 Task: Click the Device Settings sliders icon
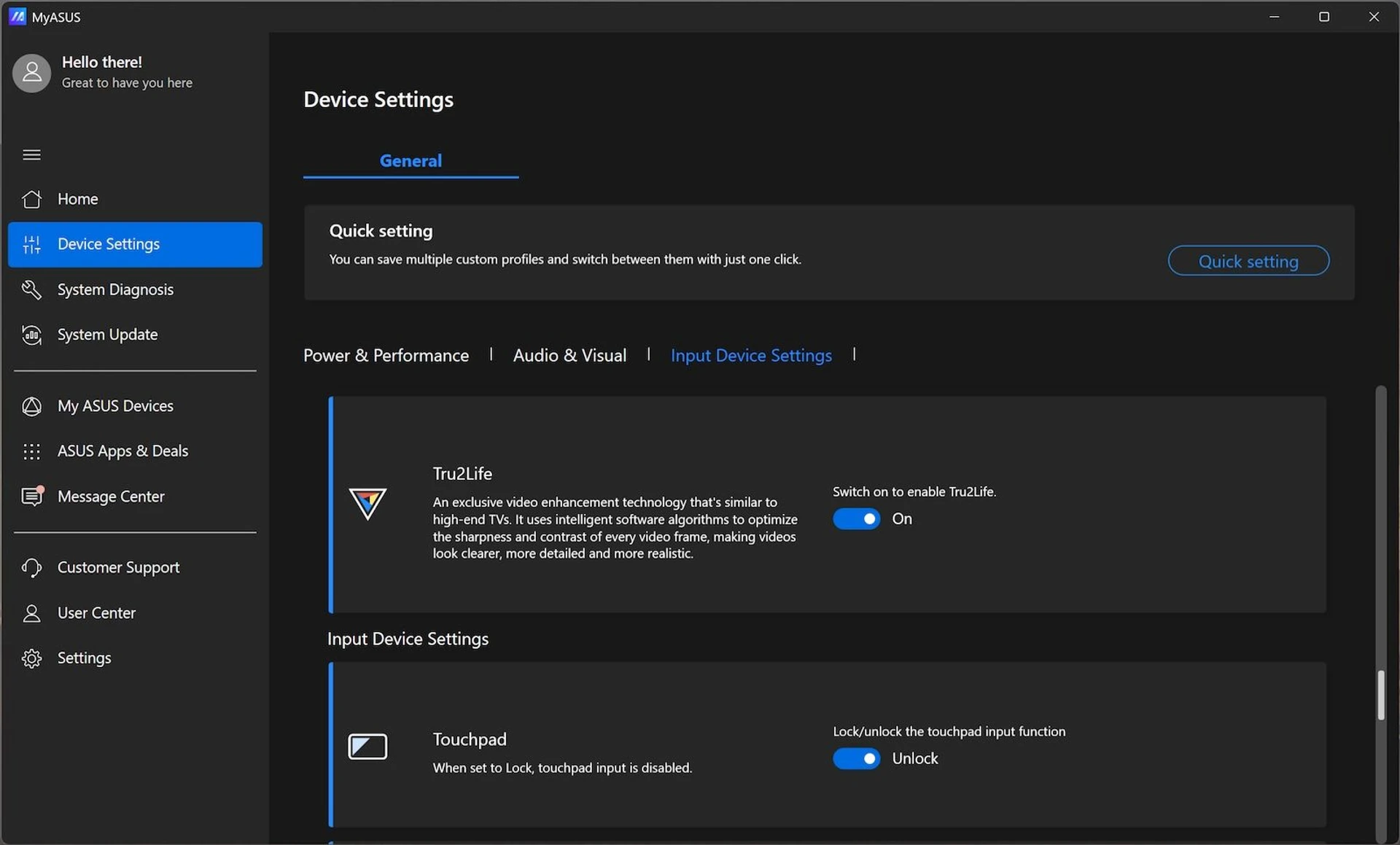point(31,244)
